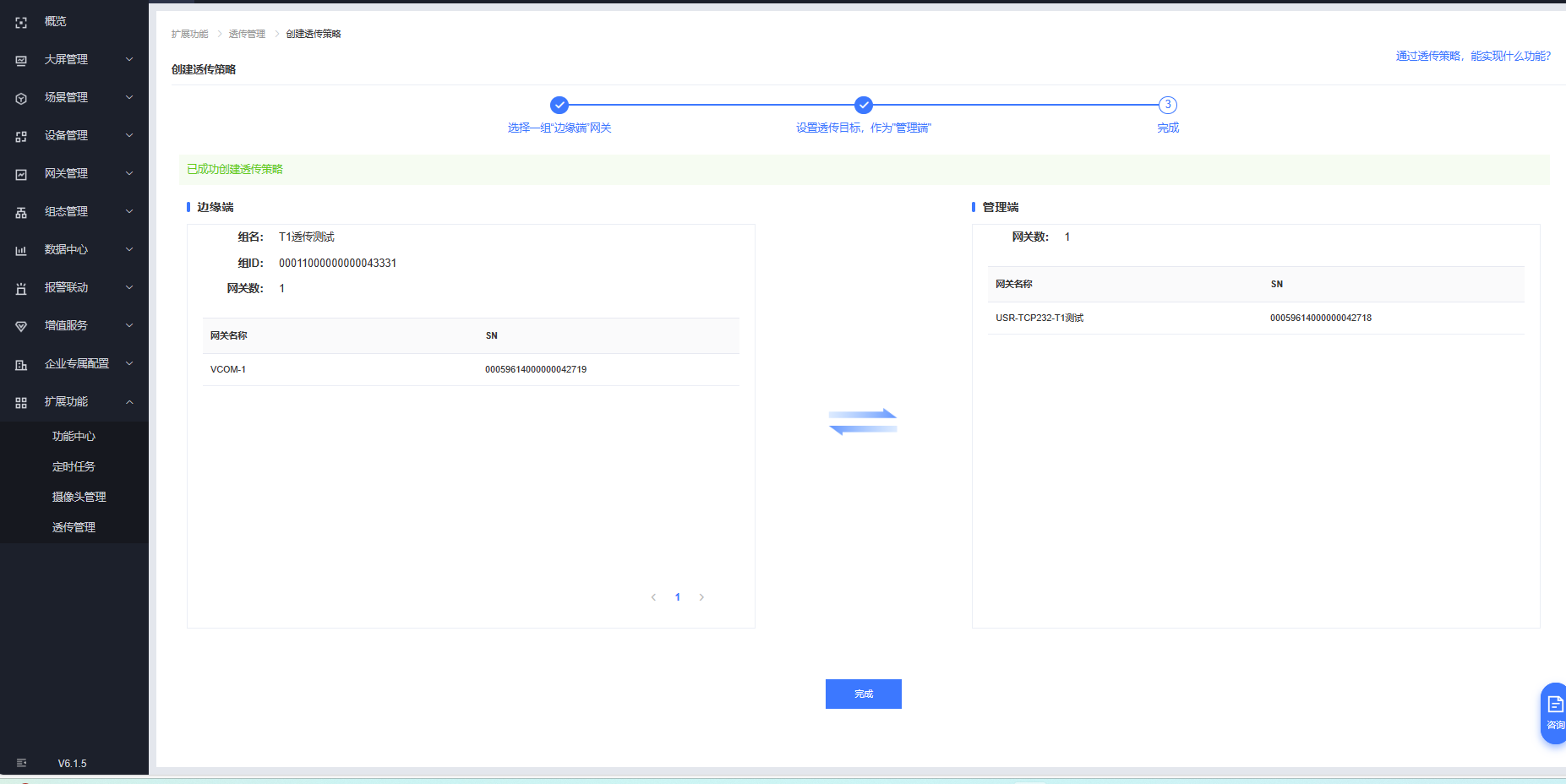Click the sidebar collapse icon near version
Screen dimensions: 1566x784
pos(21,763)
